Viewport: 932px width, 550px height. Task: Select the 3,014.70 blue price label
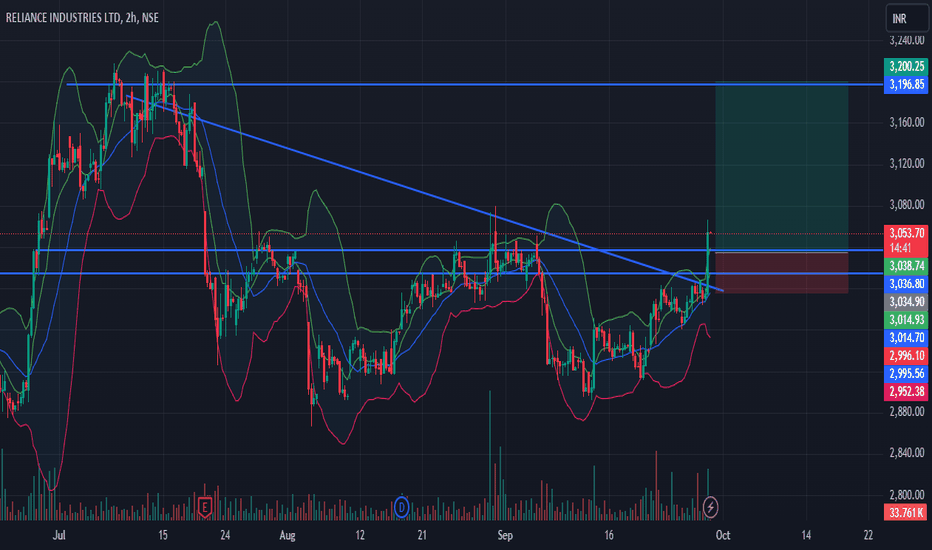pyautogui.click(x=906, y=338)
